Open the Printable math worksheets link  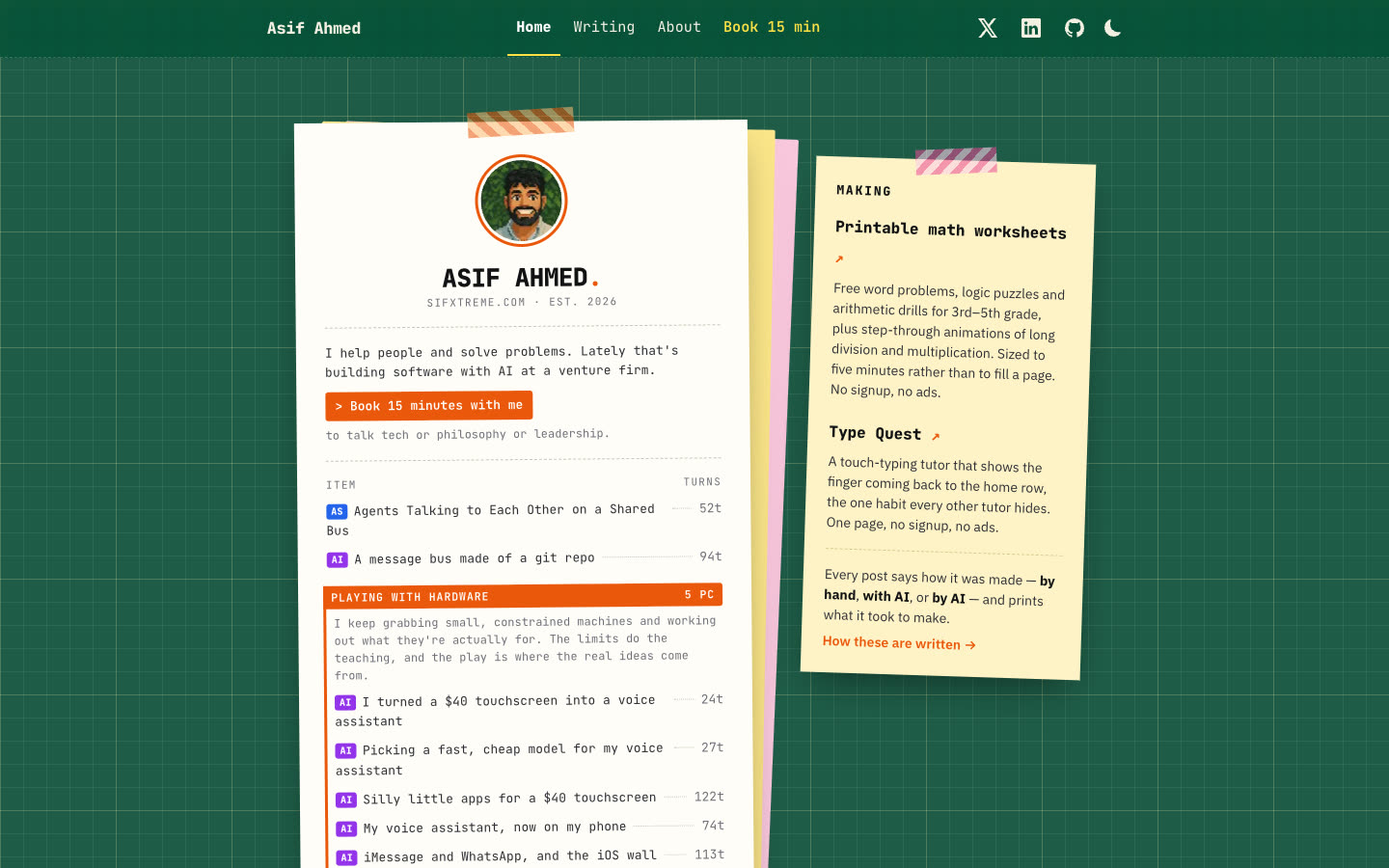pos(951,230)
